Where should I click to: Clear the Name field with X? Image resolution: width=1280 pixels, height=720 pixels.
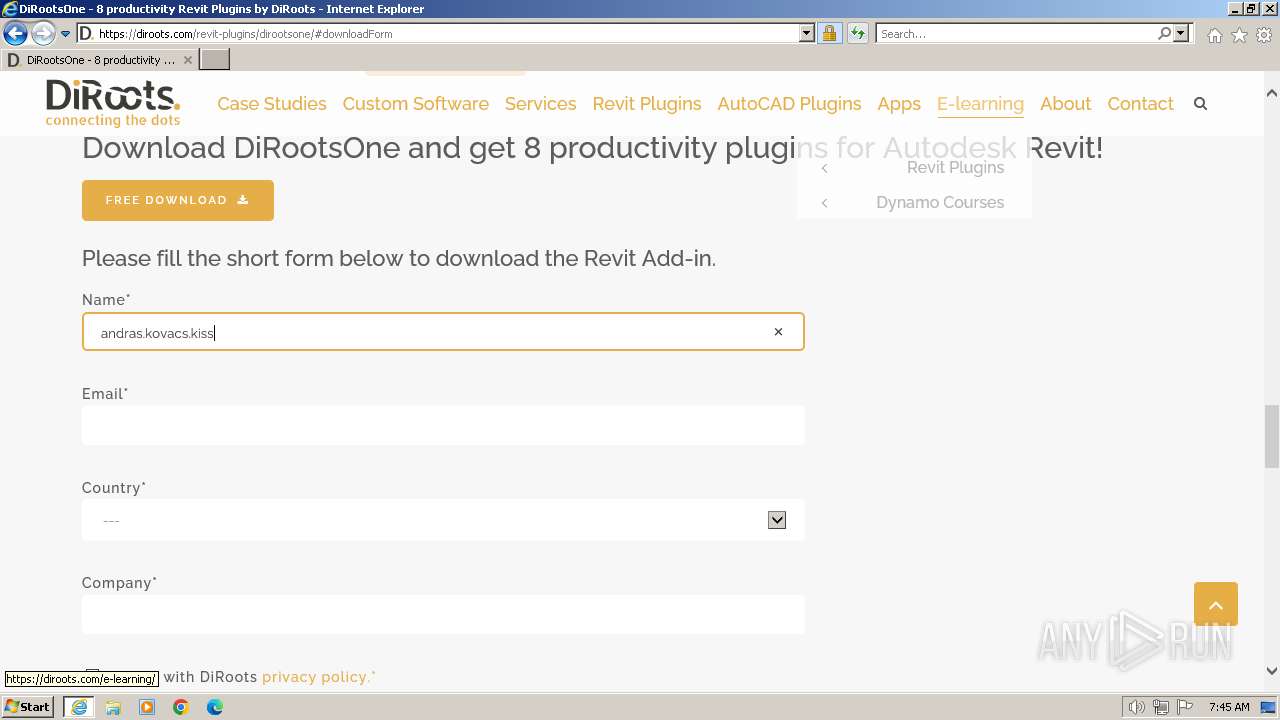tap(778, 332)
